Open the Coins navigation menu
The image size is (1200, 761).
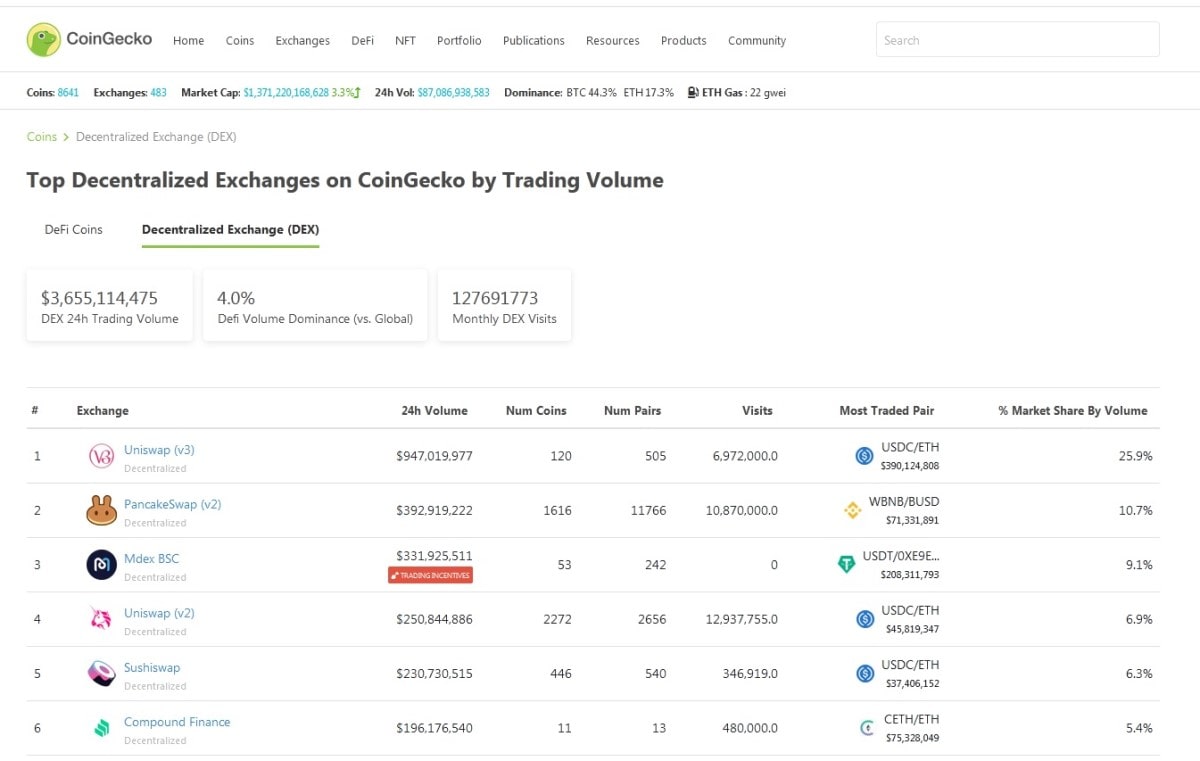click(240, 41)
